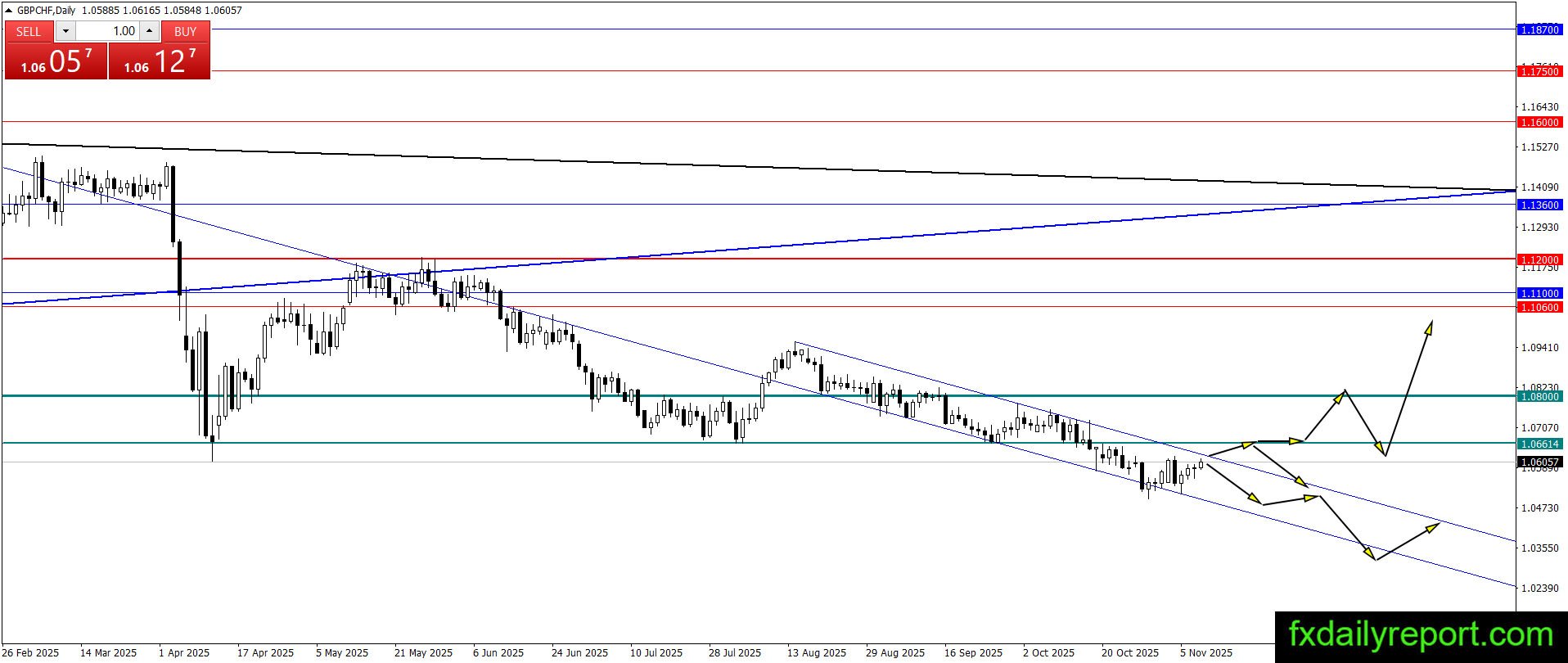
Task: Click the 29 Aug 2025 date label
Action: click(895, 653)
